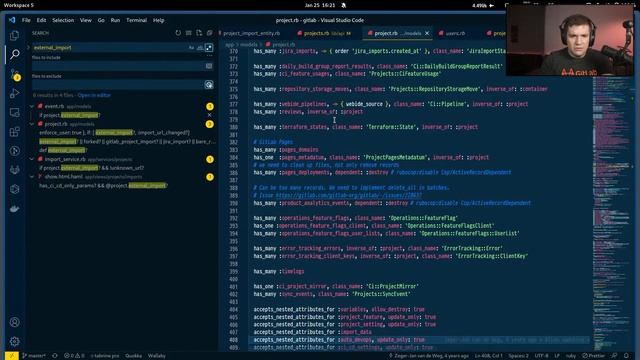640x360 pixels.
Task: Expand the replace field toggle chevron
Action: tap(28, 48)
